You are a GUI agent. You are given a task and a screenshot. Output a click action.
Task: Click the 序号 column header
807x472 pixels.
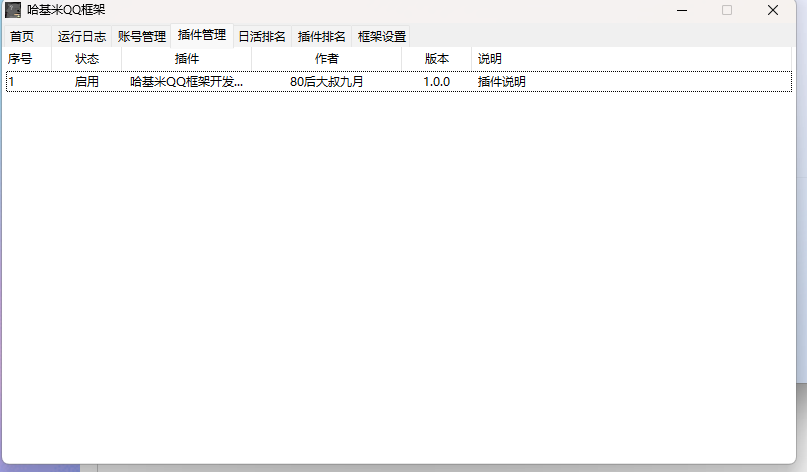pyautogui.click(x=21, y=59)
